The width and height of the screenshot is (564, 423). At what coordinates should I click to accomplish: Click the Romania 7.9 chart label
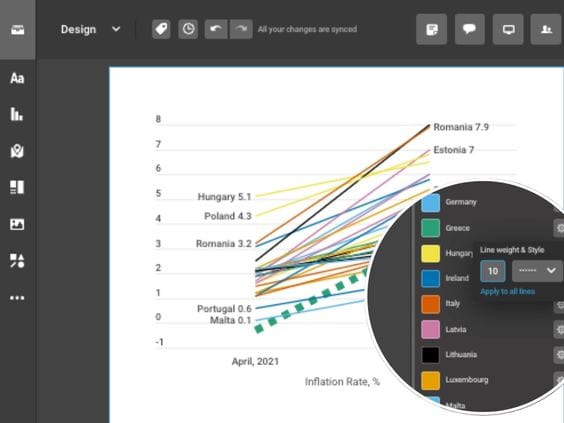tap(461, 127)
